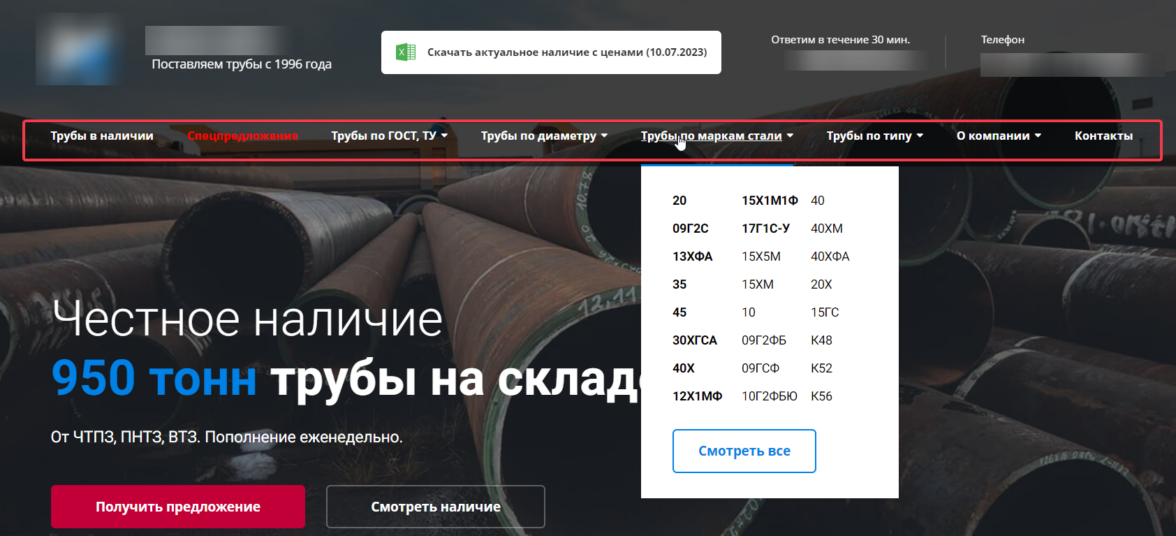Select steel grade 13ХФА
This screenshot has height=536, width=1176.
click(x=692, y=257)
